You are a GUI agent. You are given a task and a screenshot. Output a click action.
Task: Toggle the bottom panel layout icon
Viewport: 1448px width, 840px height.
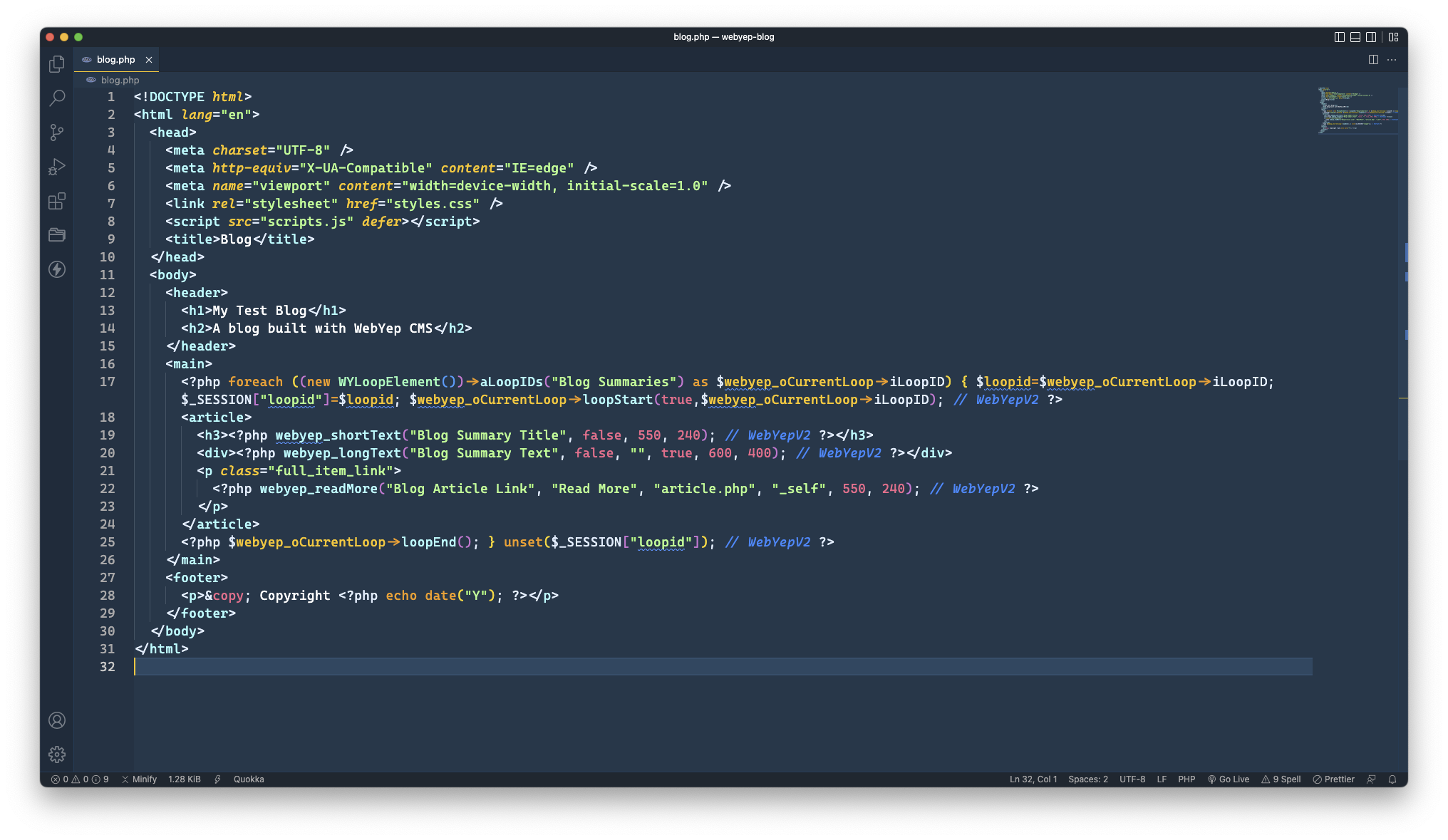1355,37
